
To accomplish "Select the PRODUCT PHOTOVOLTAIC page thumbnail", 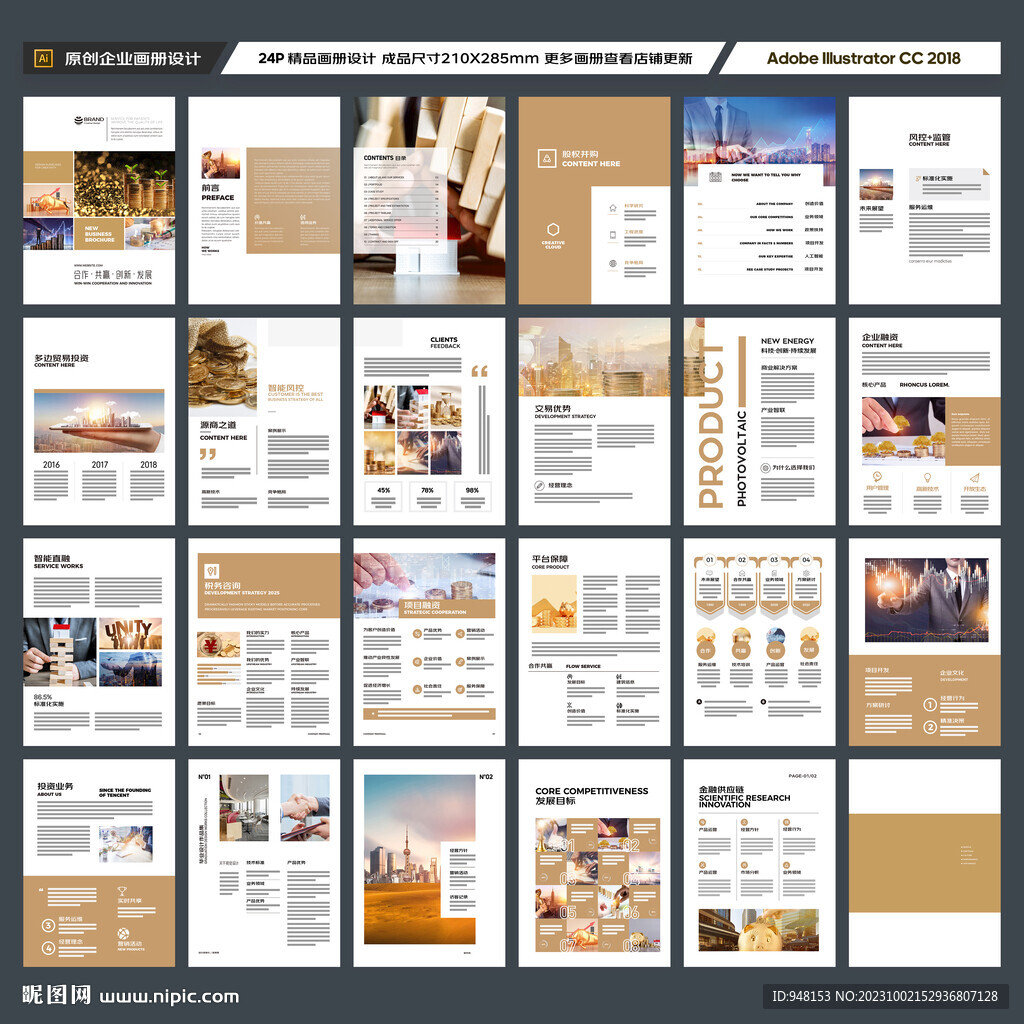I will [760, 421].
